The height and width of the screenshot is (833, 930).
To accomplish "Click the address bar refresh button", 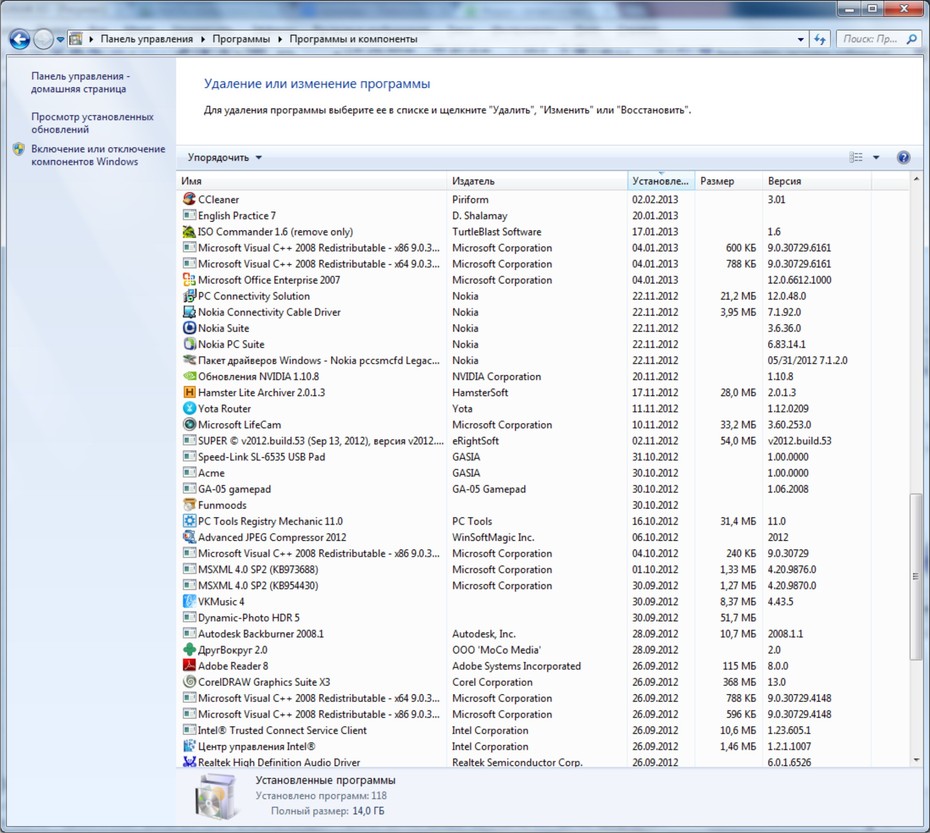I will click(x=820, y=39).
